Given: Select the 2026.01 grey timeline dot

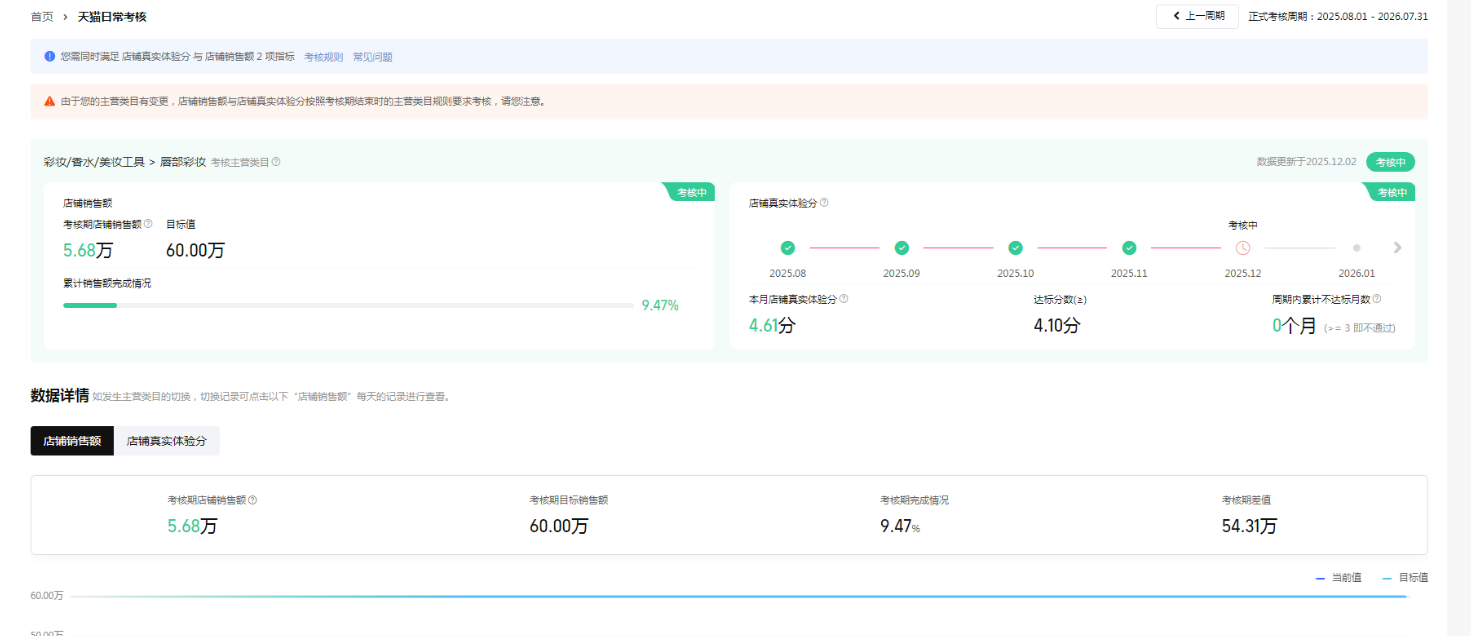Looking at the screenshot, I should (x=1357, y=248).
